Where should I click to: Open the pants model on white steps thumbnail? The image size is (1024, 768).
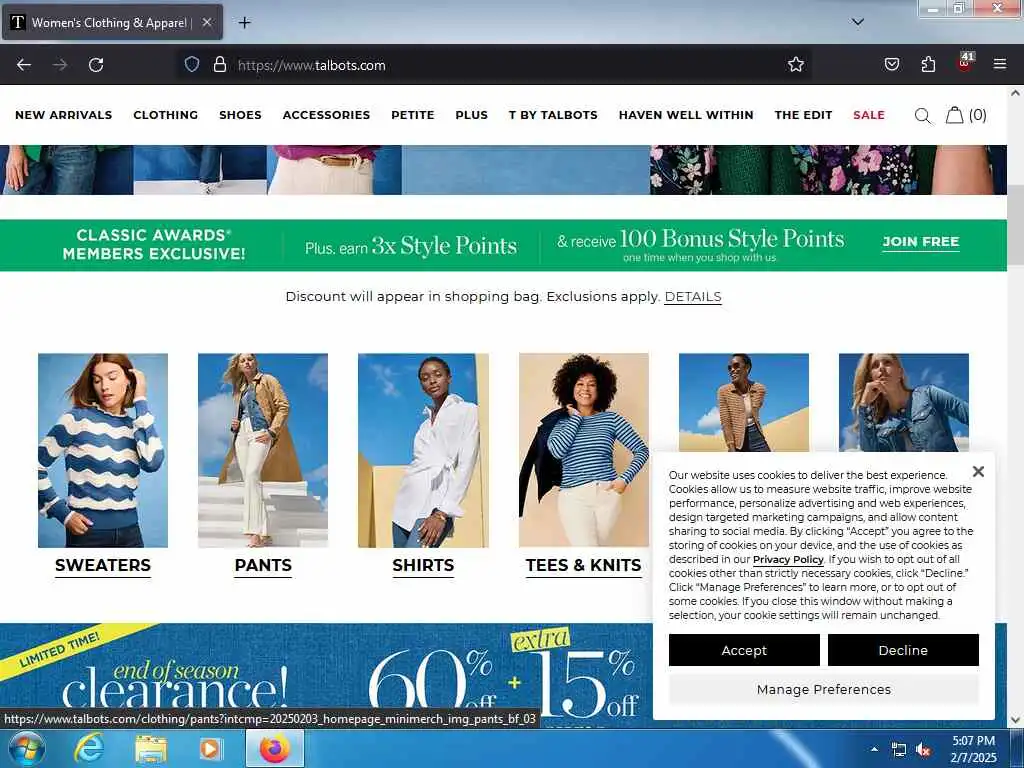click(263, 451)
